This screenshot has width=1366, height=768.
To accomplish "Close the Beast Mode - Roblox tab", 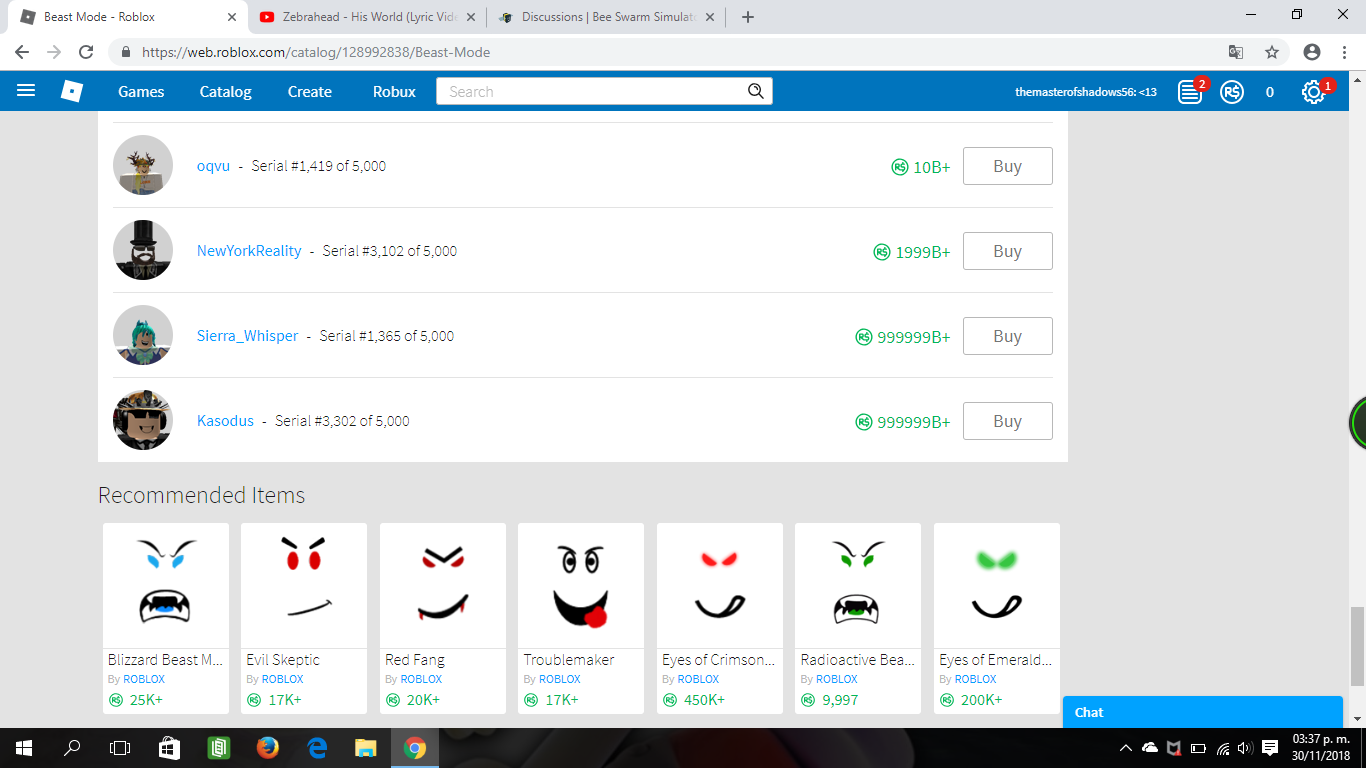I will [x=232, y=17].
